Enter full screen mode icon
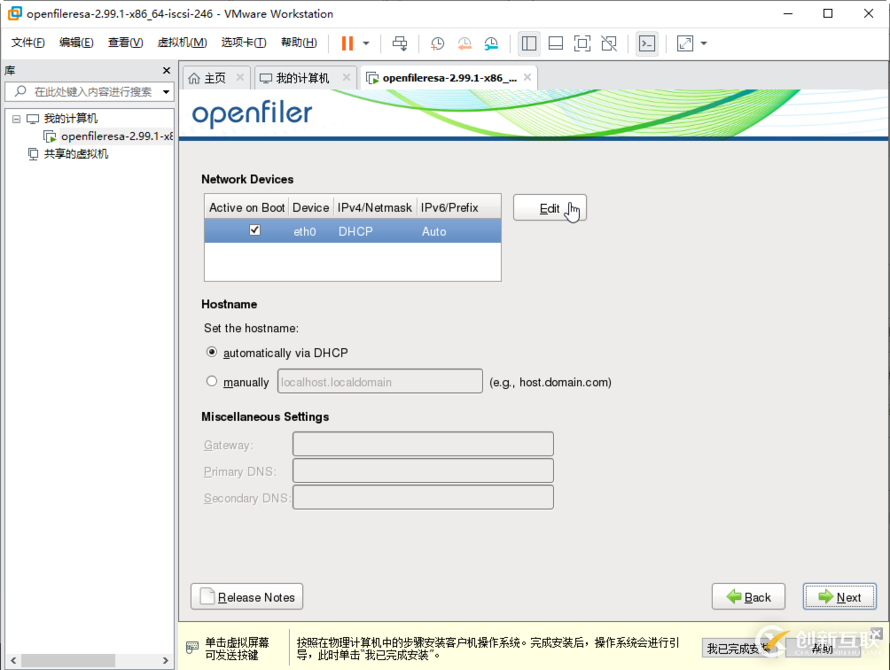This screenshot has height=670, width=890. [582, 43]
